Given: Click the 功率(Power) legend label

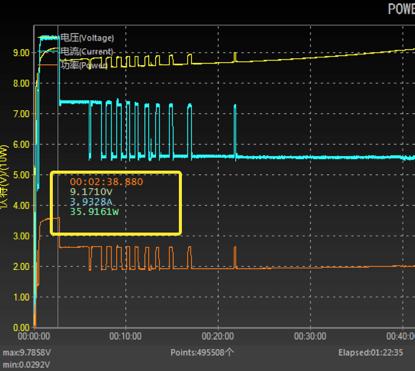Looking at the screenshot, I should click(x=84, y=65).
